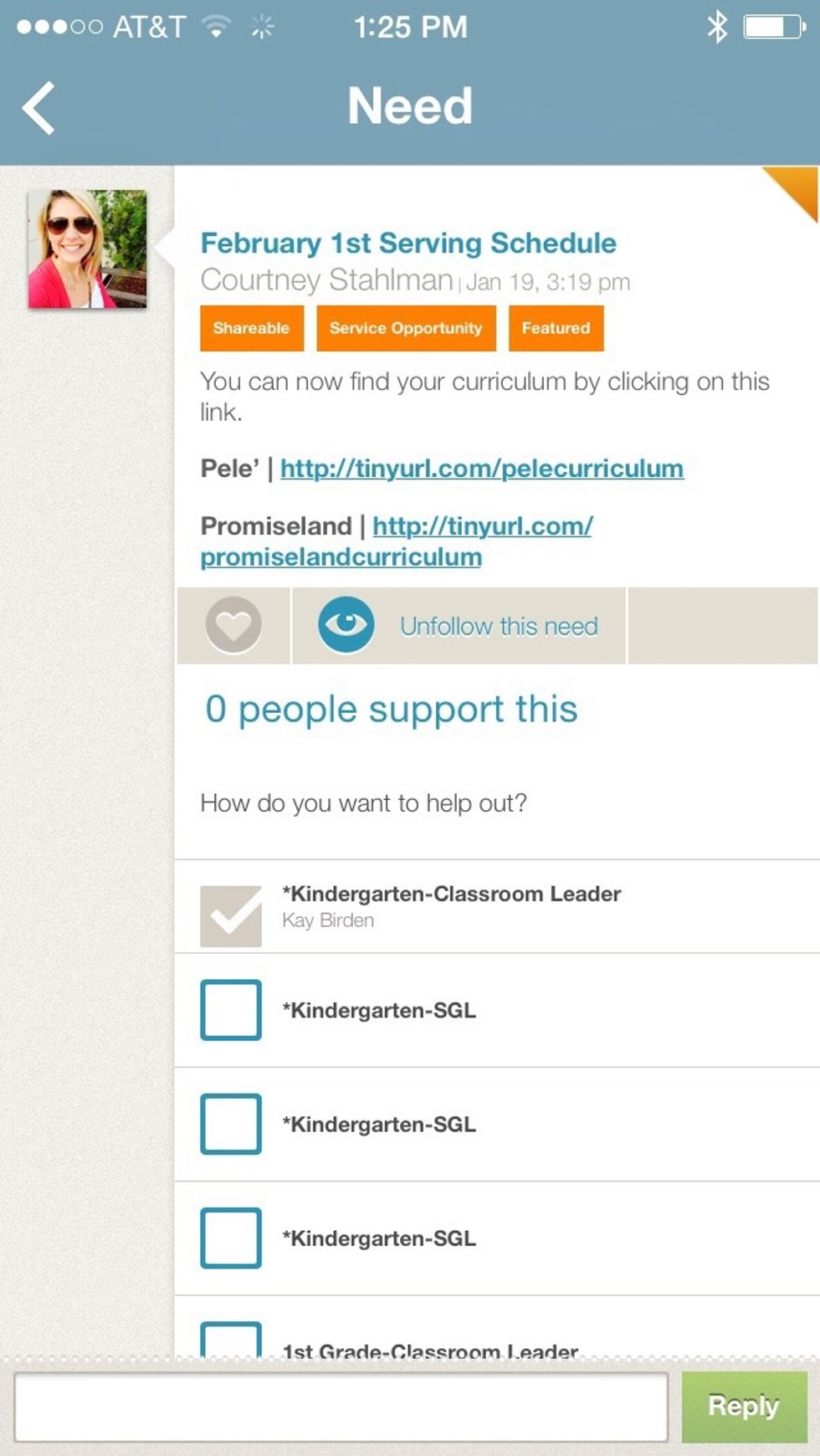
Task: Uncheck Kindergarten-Classroom Leader checkbox
Action: click(x=231, y=916)
